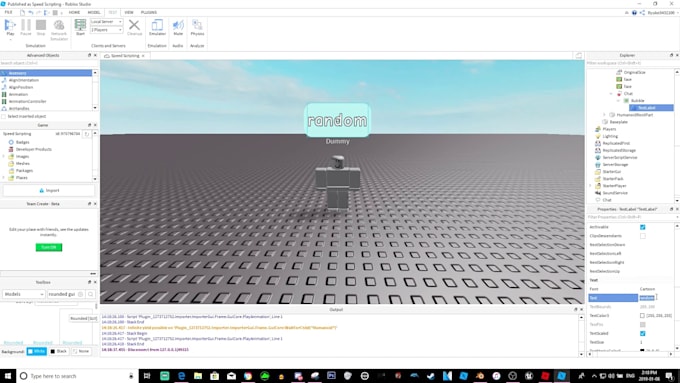The width and height of the screenshot is (680, 383).
Task: Open the Network Simulator tool
Action: coord(59,29)
